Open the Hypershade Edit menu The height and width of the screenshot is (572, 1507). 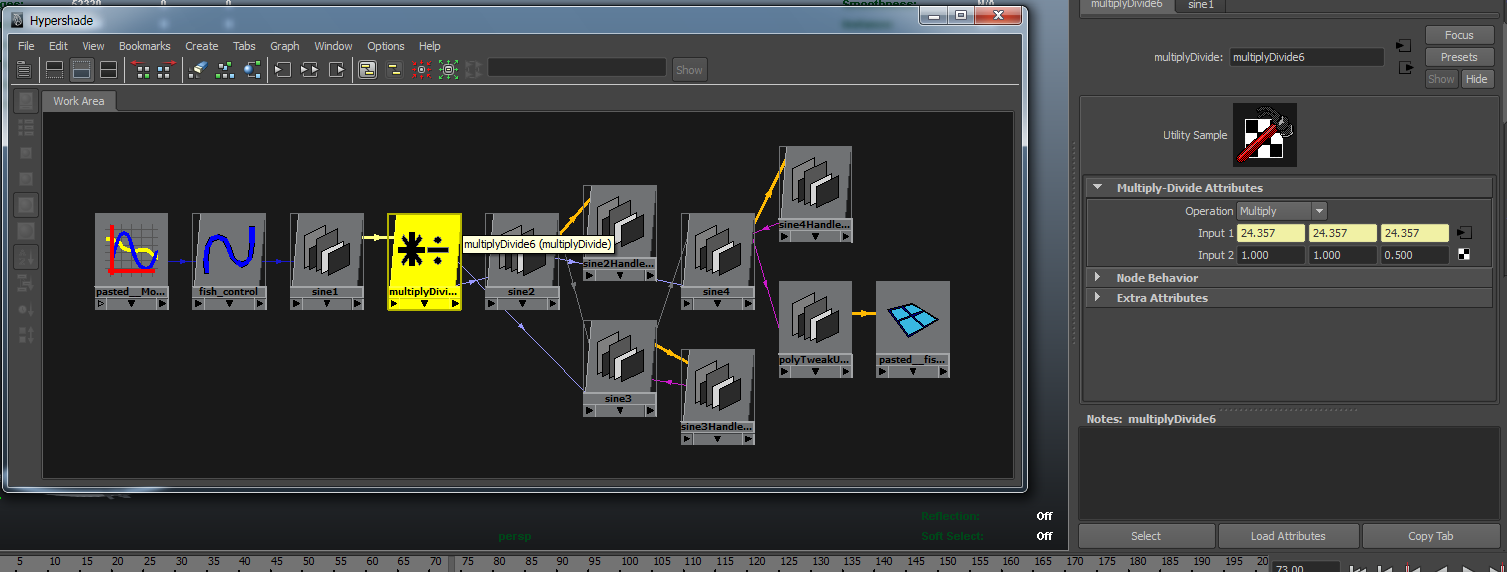point(58,46)
